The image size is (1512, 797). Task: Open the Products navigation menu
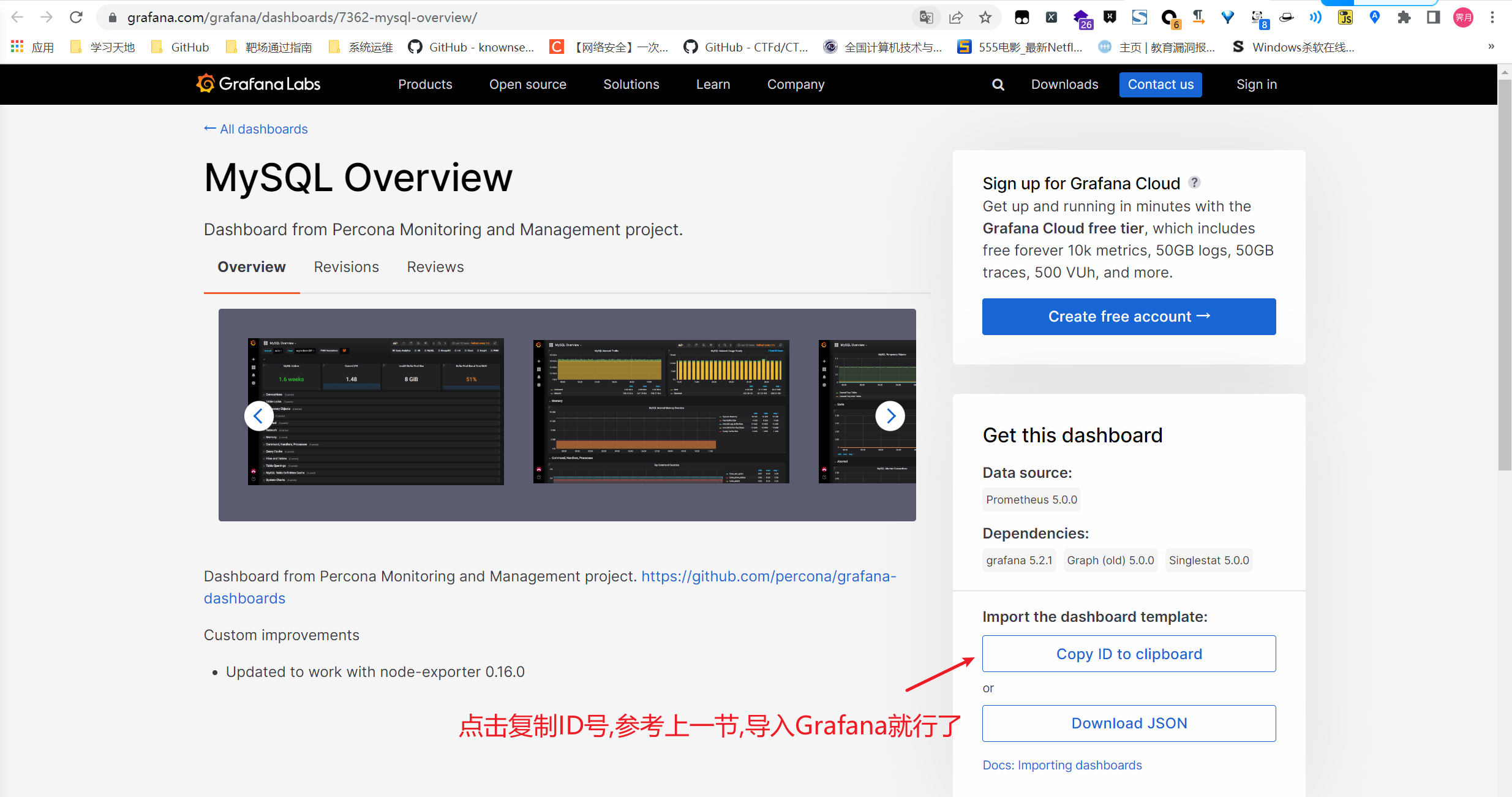(425, 85)
